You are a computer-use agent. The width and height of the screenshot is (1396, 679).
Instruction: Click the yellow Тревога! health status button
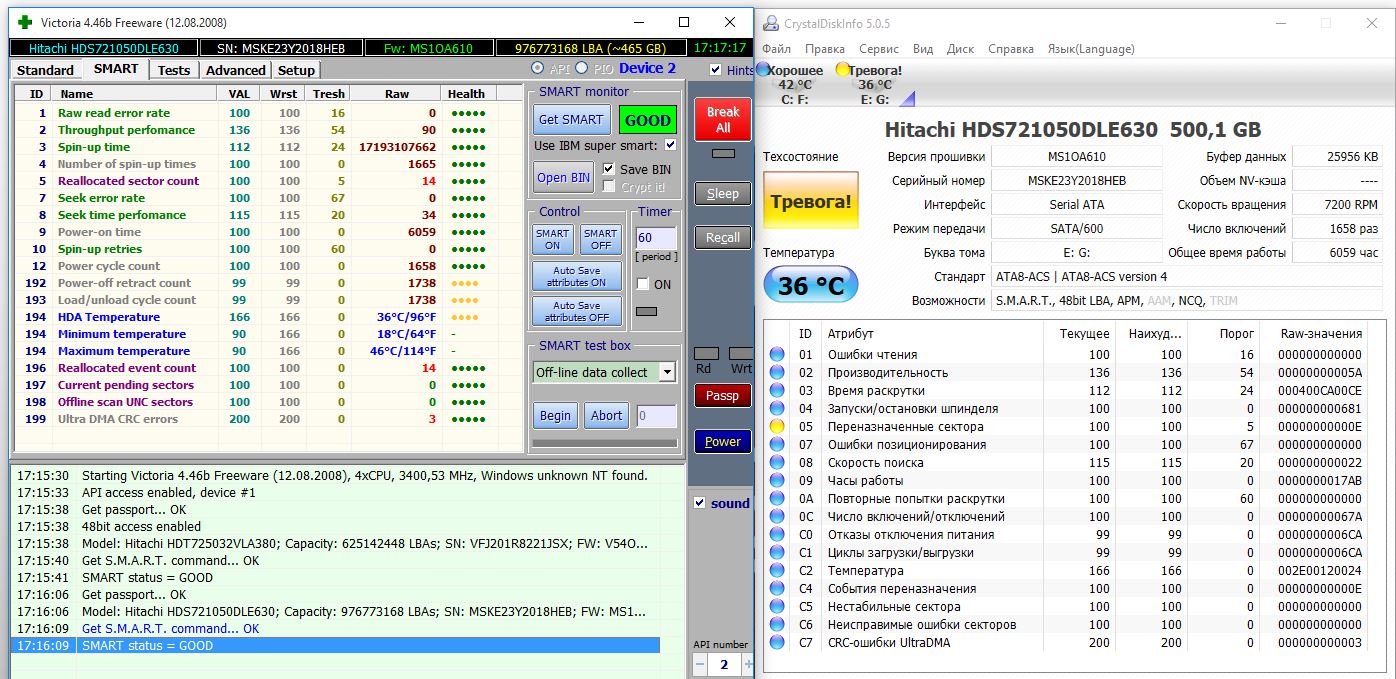coord(810,202)
